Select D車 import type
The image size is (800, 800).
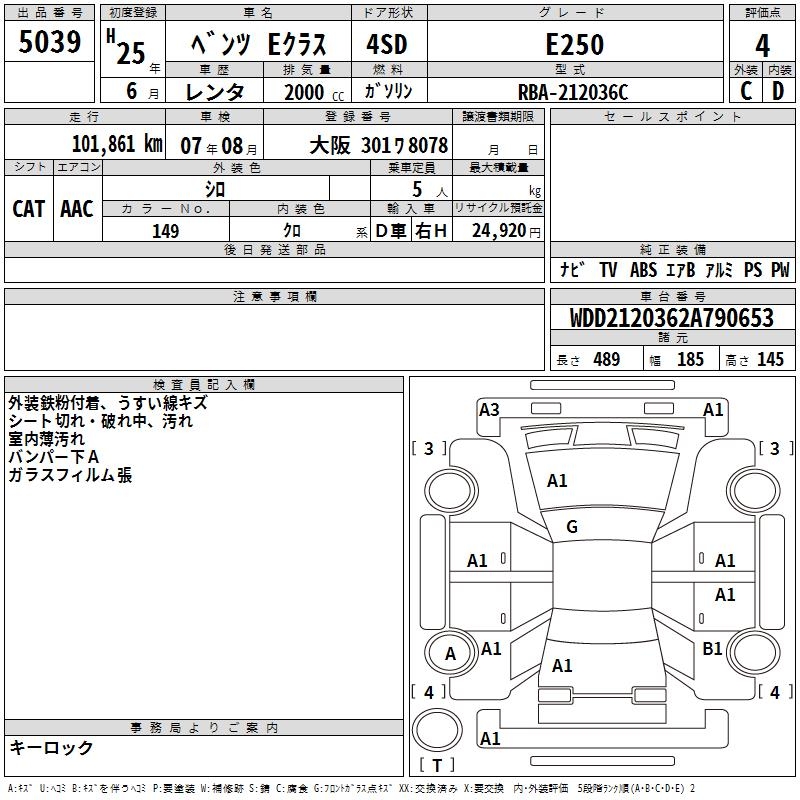click(391, 231)
